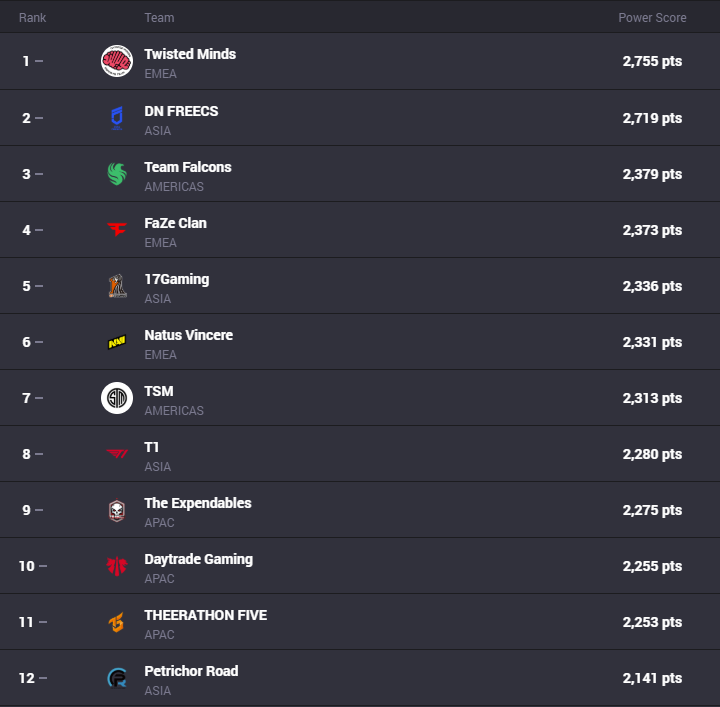The image size is (720, 707).
Task: Open the THEERATHON FIVE orange logo
Action: click(x=117, y=622)
